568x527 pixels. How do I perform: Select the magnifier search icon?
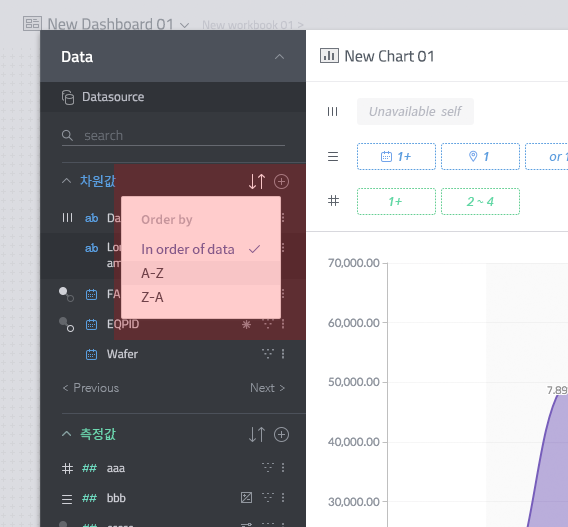coord(67,135)
